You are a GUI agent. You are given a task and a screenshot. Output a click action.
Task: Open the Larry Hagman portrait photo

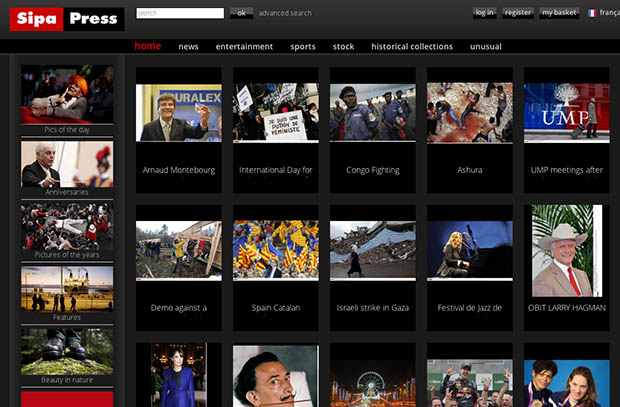click(567, 251)
